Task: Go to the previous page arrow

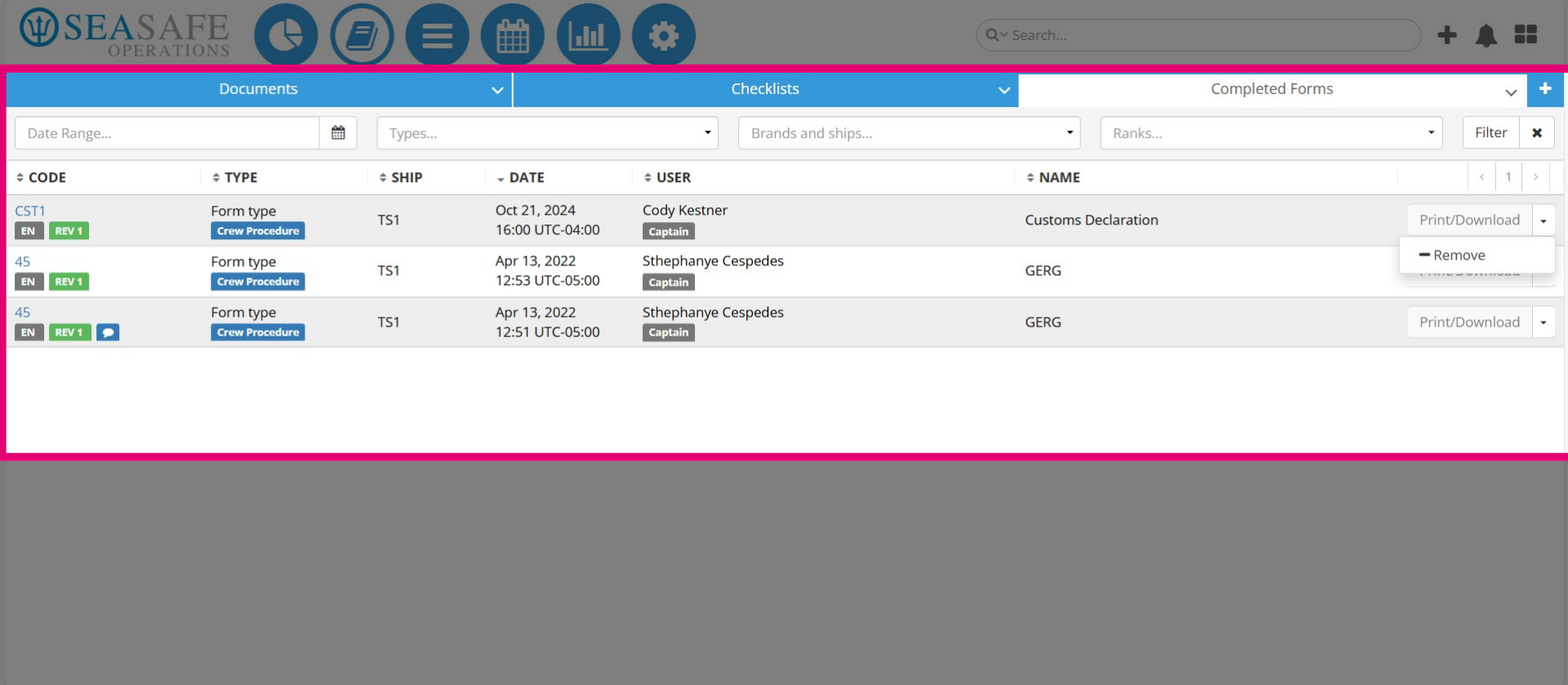Action: click(x=1481, y=177)
